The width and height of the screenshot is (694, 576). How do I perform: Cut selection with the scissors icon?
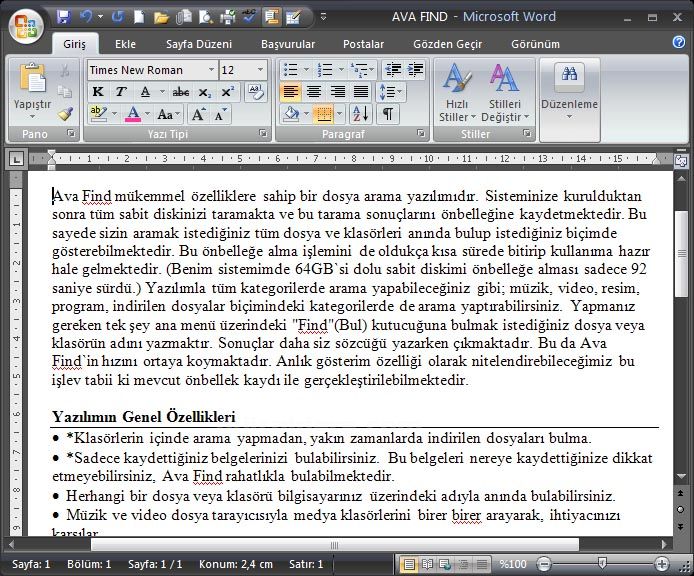tap(65, 70)
